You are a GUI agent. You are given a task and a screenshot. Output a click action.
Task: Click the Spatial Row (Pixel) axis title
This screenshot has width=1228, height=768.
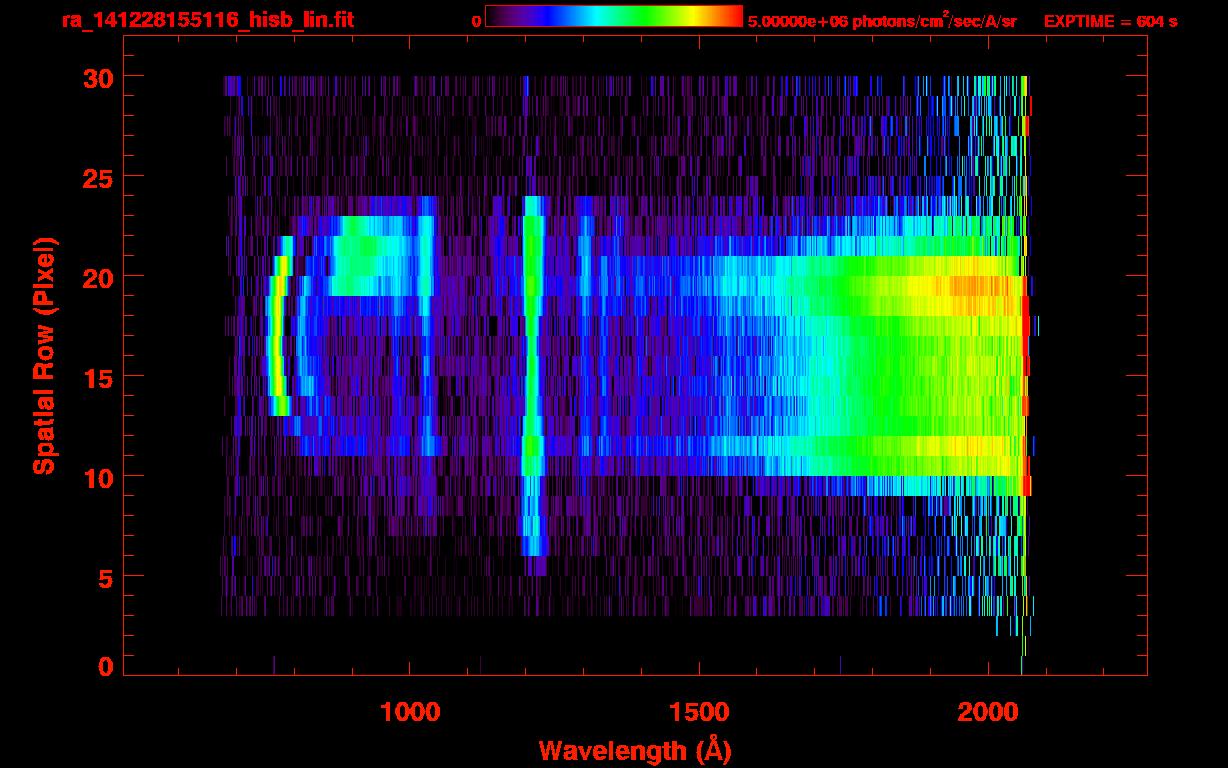[44, 355]
